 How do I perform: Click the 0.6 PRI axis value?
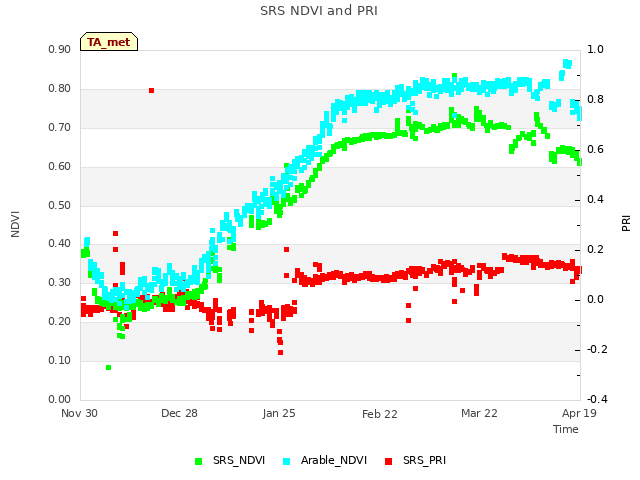595,149
